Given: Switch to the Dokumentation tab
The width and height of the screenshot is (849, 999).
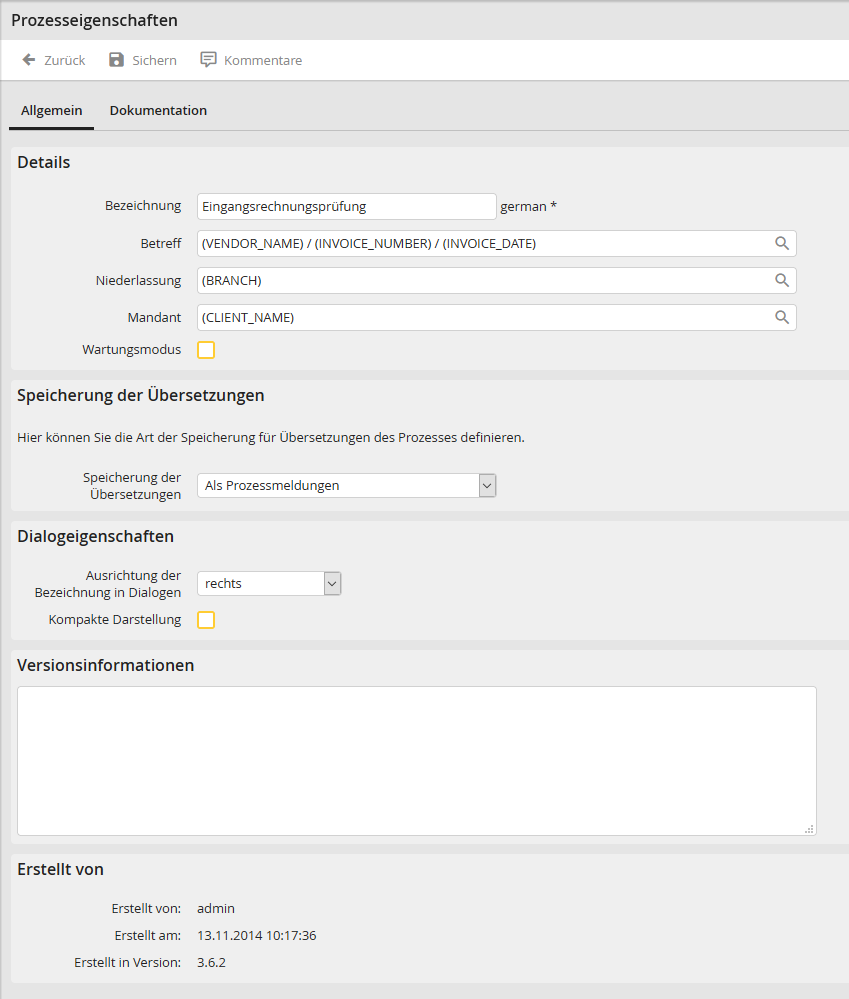Looking at the screenshot, I should click(x=158, y=111).
